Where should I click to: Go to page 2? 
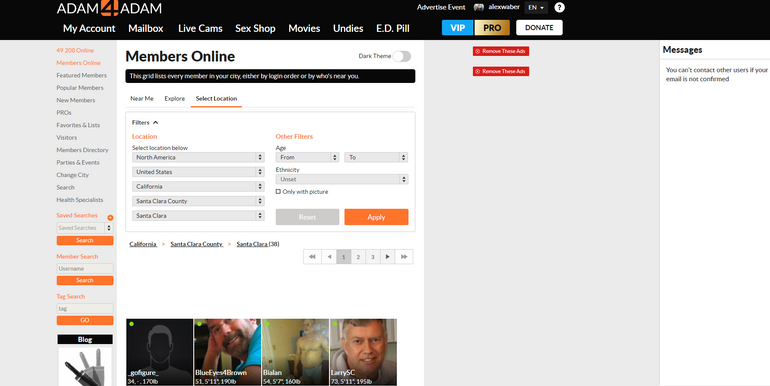tap(358, 256)
